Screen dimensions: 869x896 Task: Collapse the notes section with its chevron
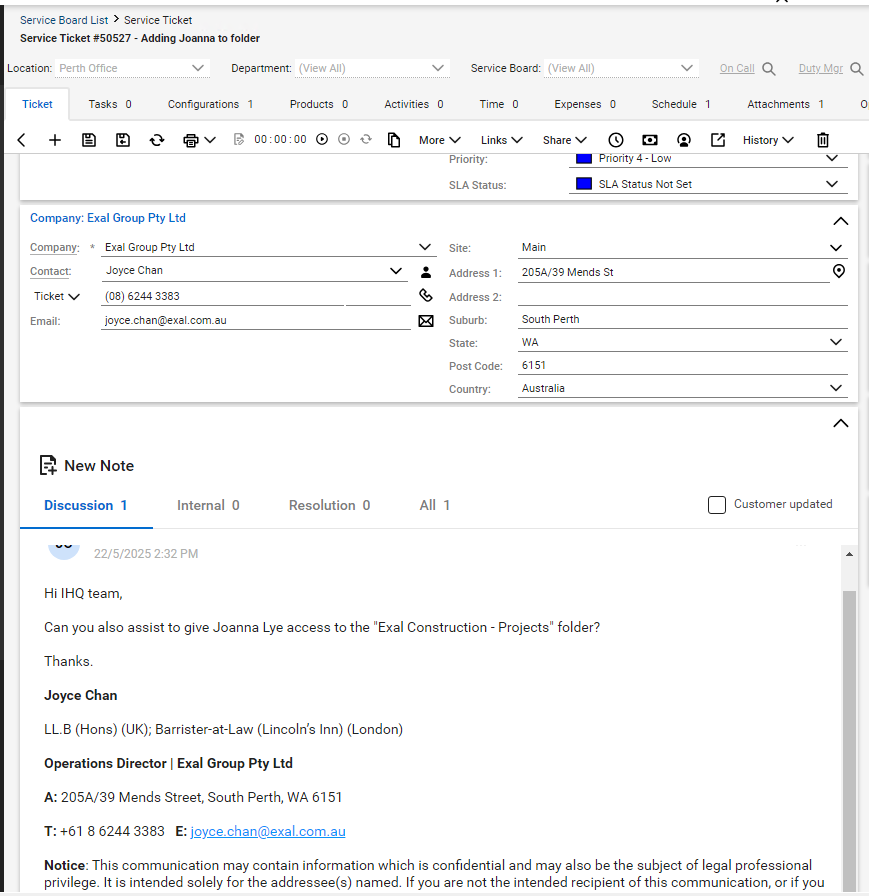point(840,423)
